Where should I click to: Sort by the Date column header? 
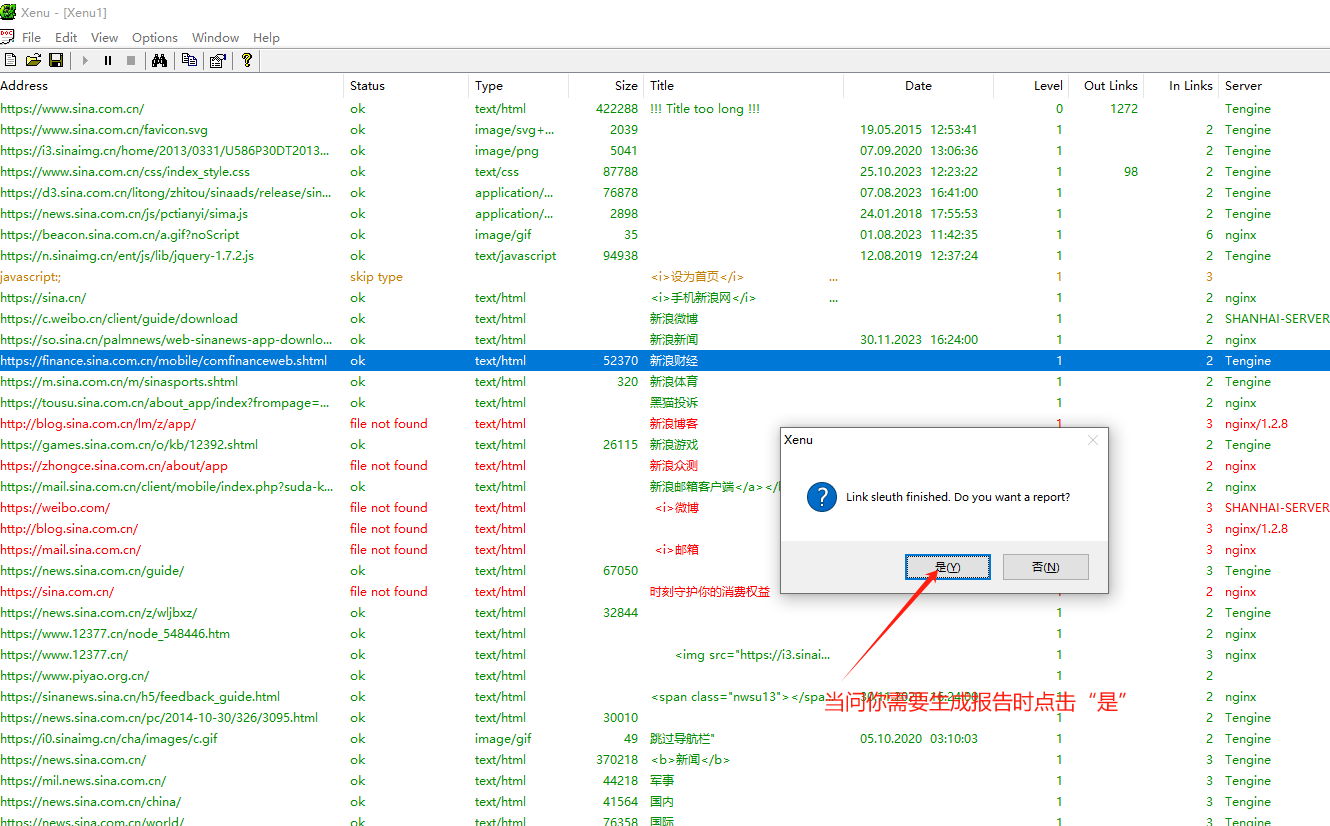click(918, 86)
